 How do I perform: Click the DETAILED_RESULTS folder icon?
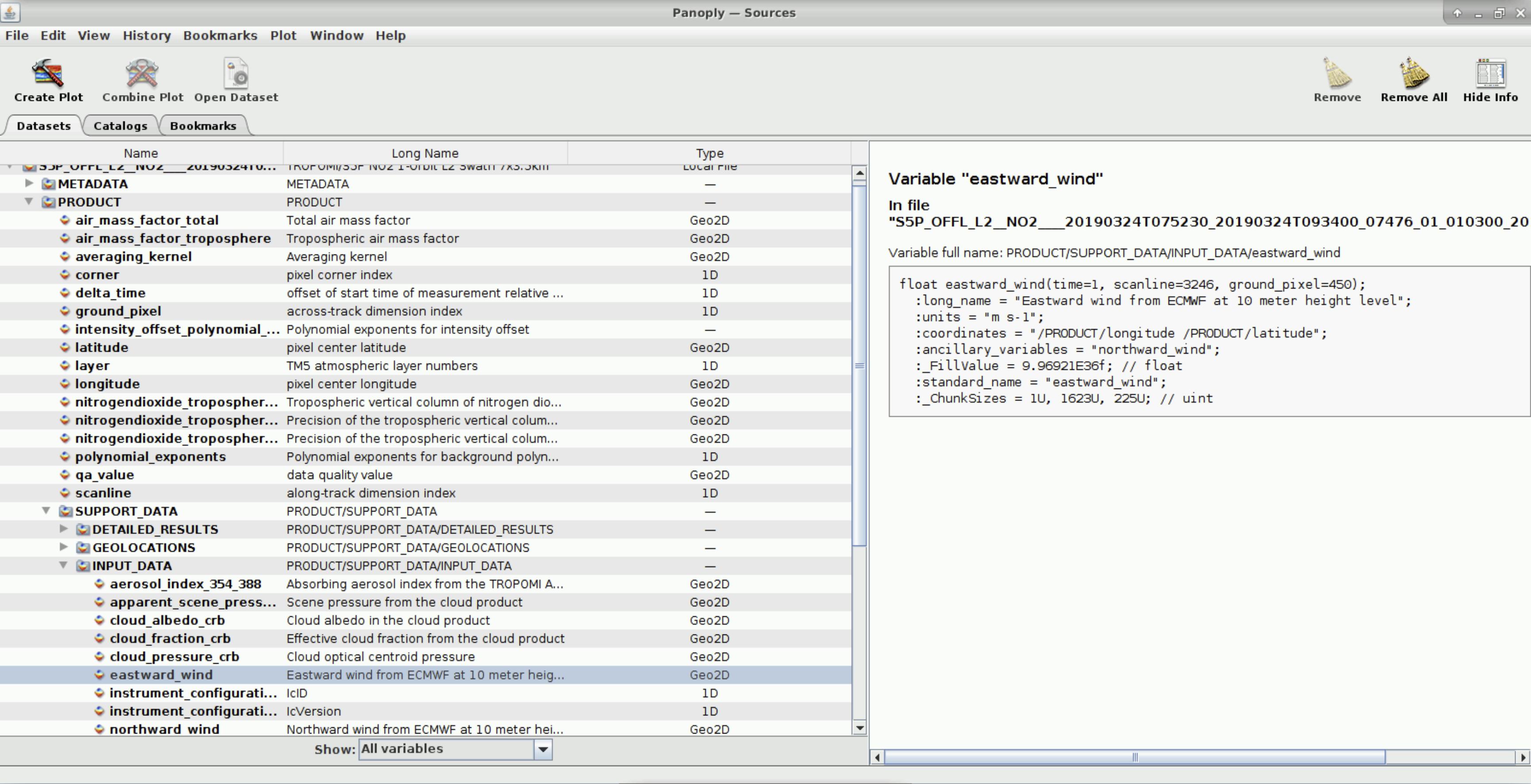point(83,529)
